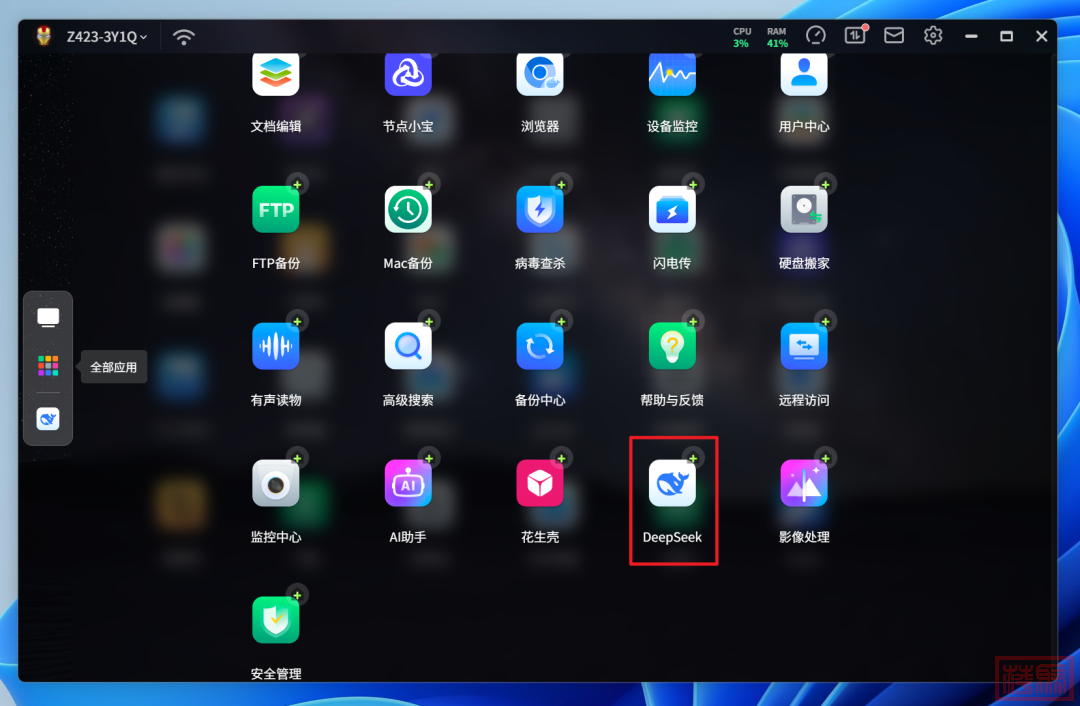Open the 安全管理 security management app
Viewport: 1080px width, 706px height.
click(276, 620)
